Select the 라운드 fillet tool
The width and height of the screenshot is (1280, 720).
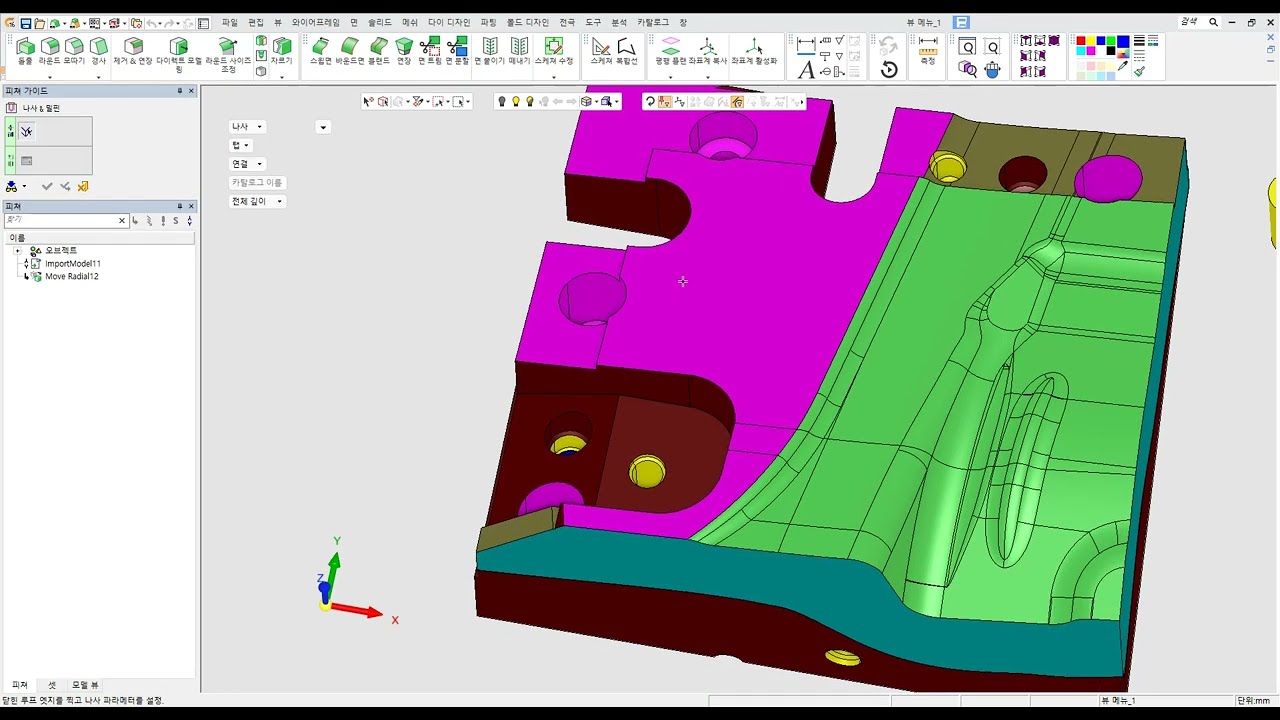click(x=49, y=52)
